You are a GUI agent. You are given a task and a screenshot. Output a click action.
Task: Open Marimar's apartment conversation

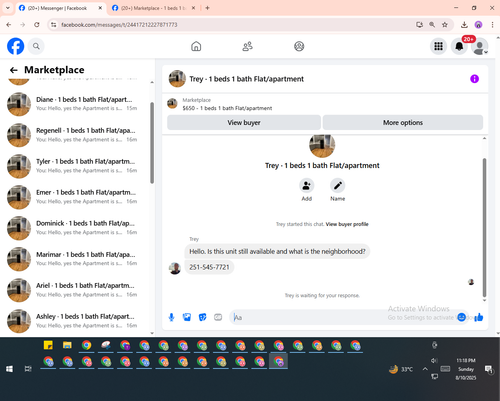point(76,259)
